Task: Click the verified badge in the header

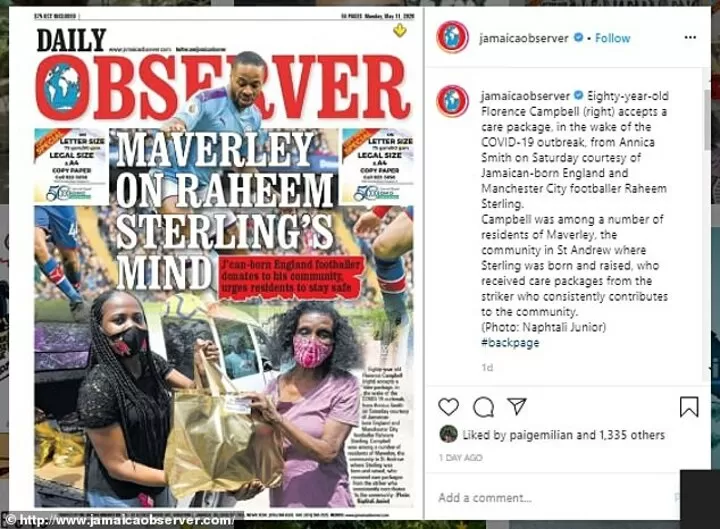Action: (x=579, y=38)
